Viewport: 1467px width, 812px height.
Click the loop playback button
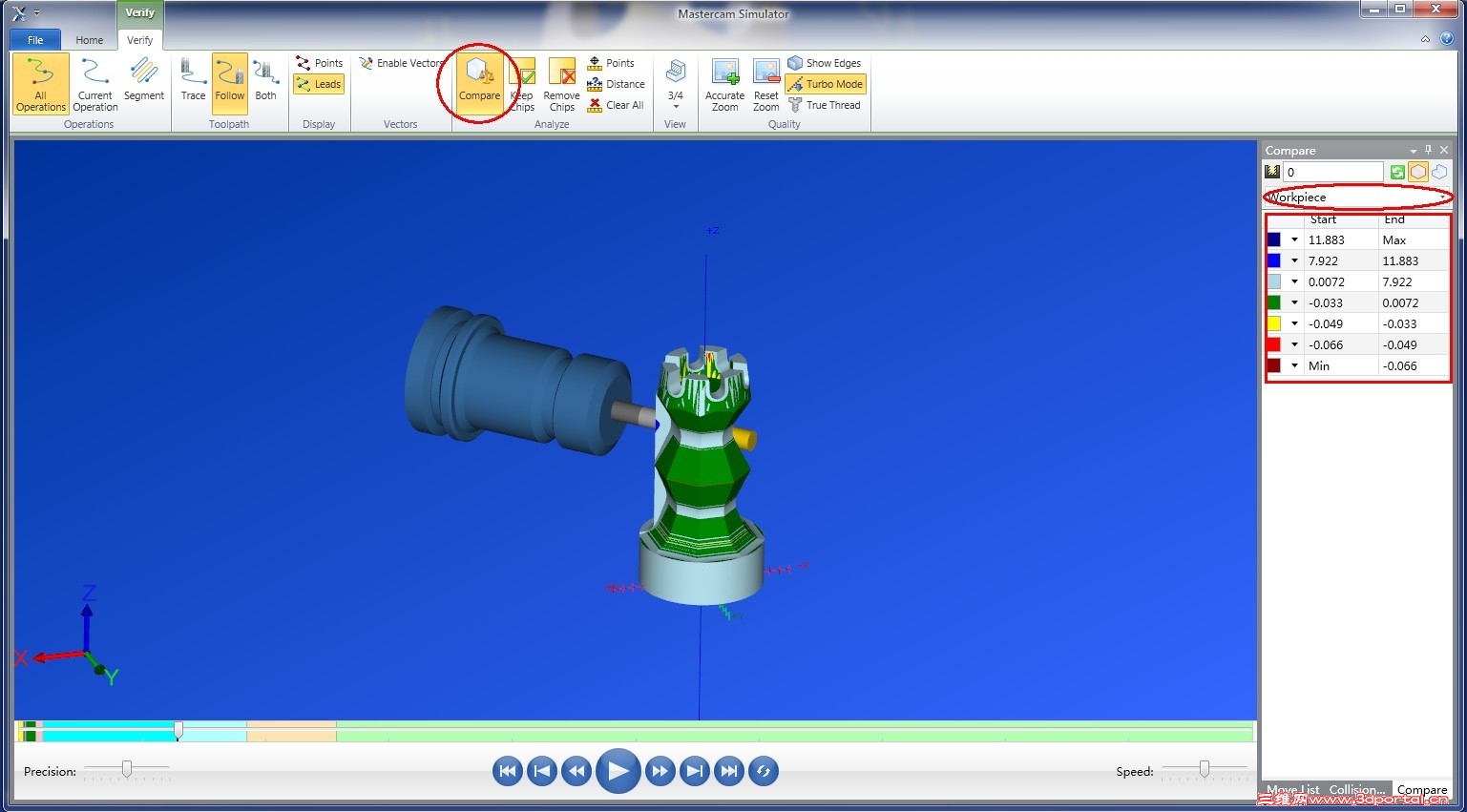coord(764,771)
